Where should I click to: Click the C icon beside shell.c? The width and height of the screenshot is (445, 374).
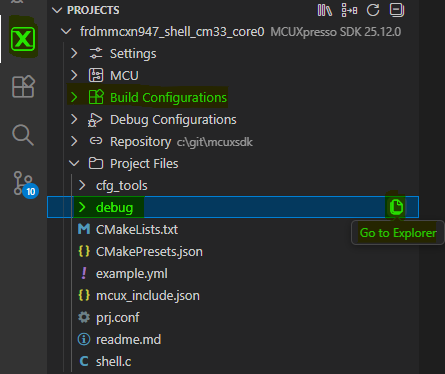click(x=84, y=361)
